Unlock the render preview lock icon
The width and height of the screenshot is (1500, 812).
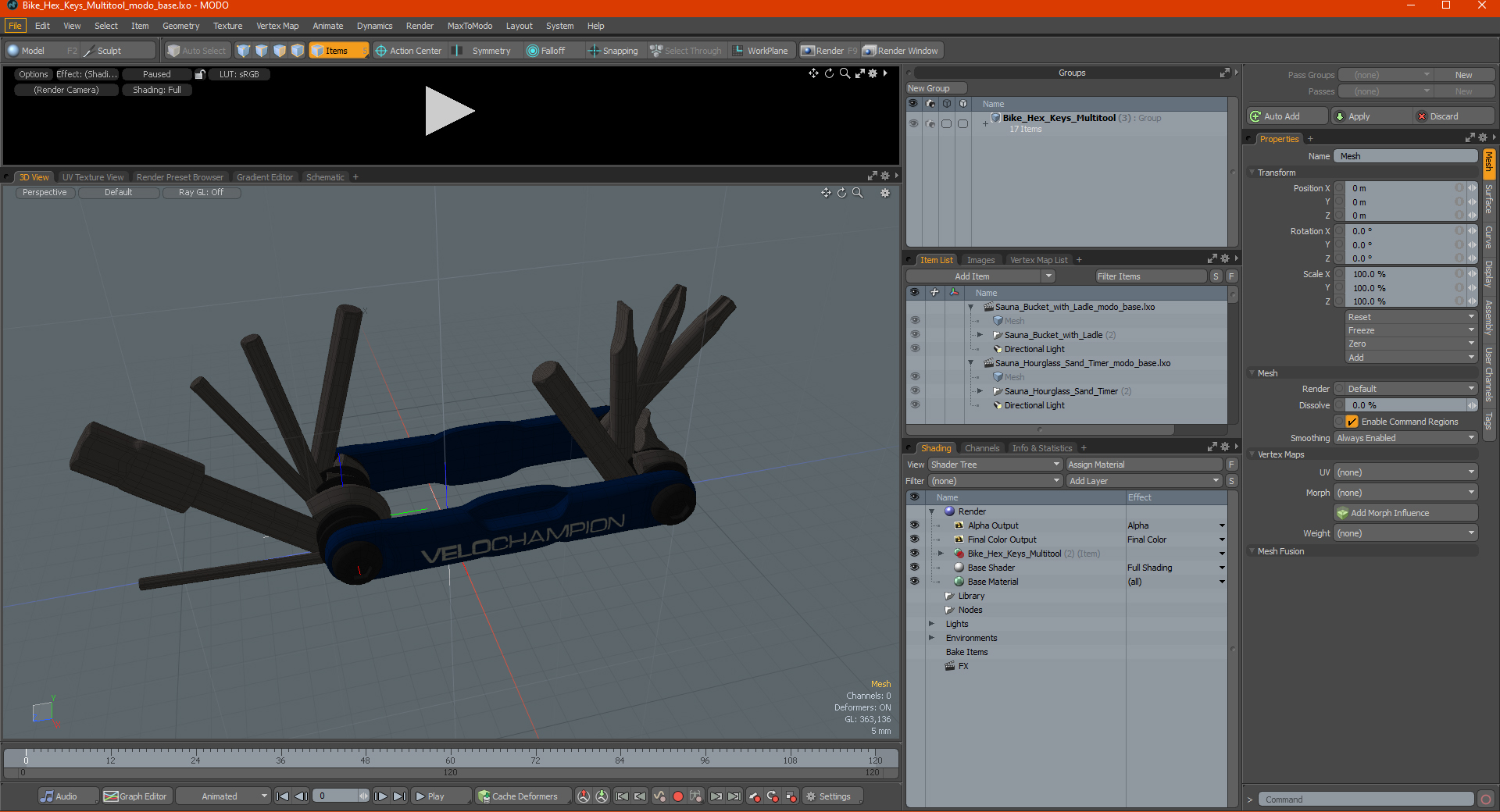pos(200,74)
